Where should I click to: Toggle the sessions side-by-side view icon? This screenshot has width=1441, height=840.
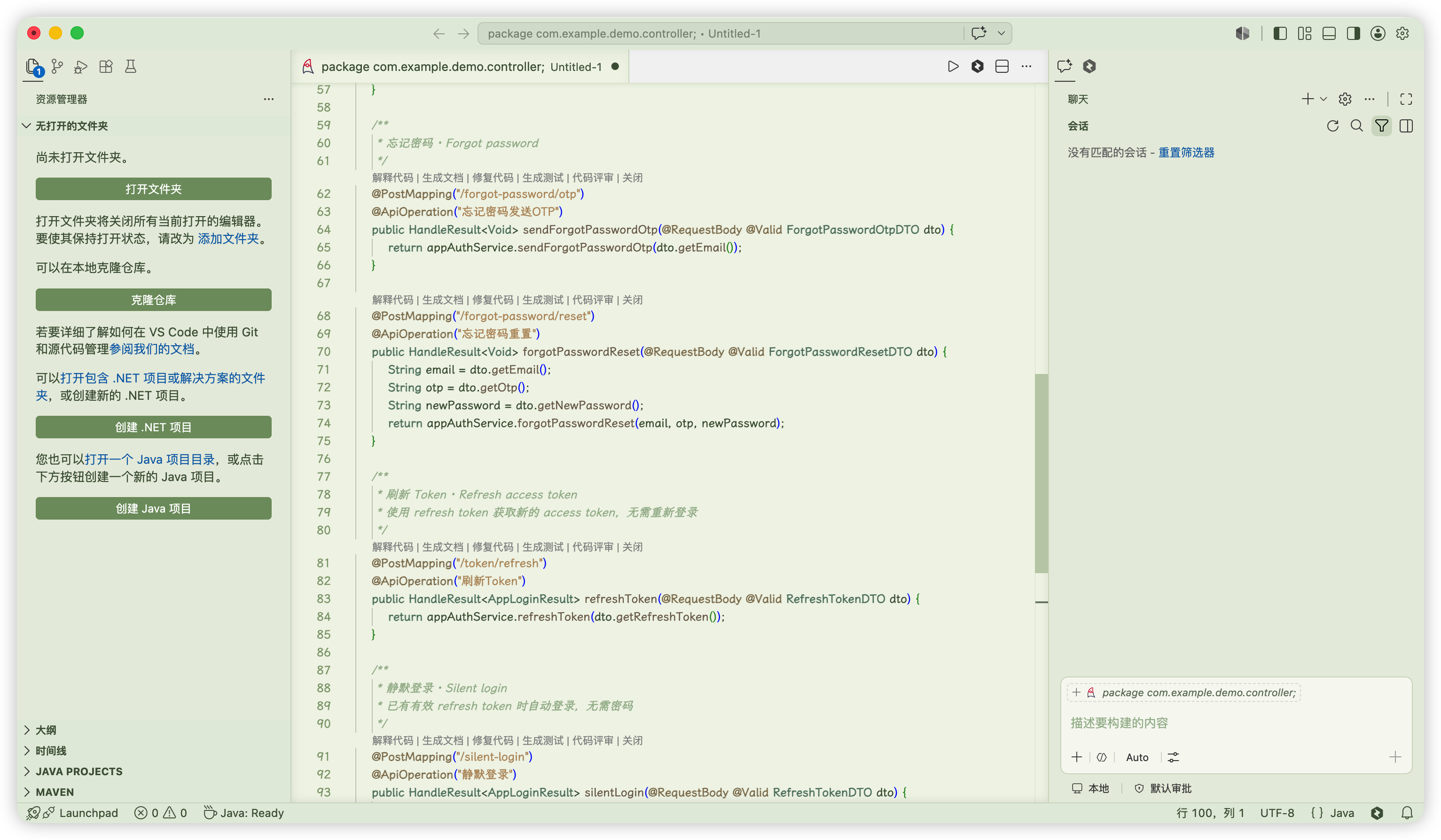(x=1406, y=126)
